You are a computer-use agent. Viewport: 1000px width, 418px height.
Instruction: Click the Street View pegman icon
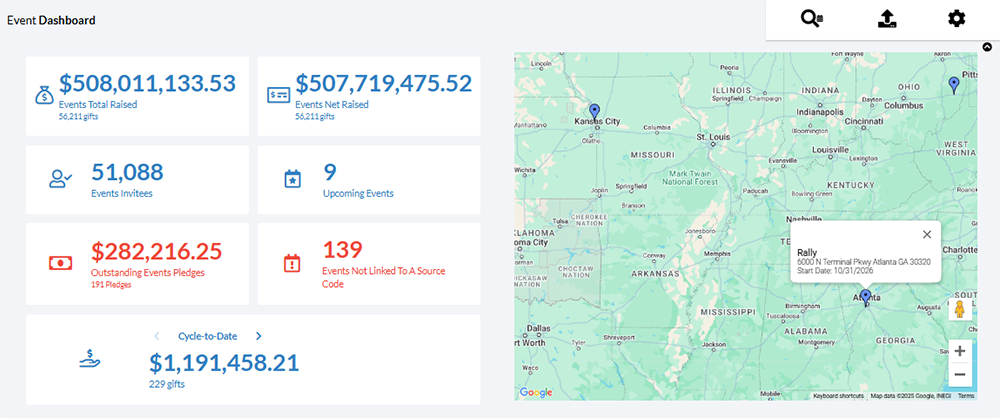960,309
